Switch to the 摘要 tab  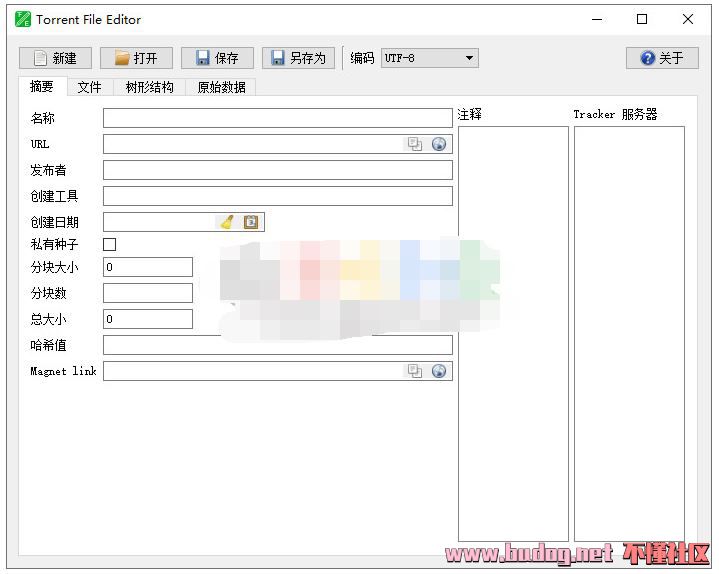42,86
